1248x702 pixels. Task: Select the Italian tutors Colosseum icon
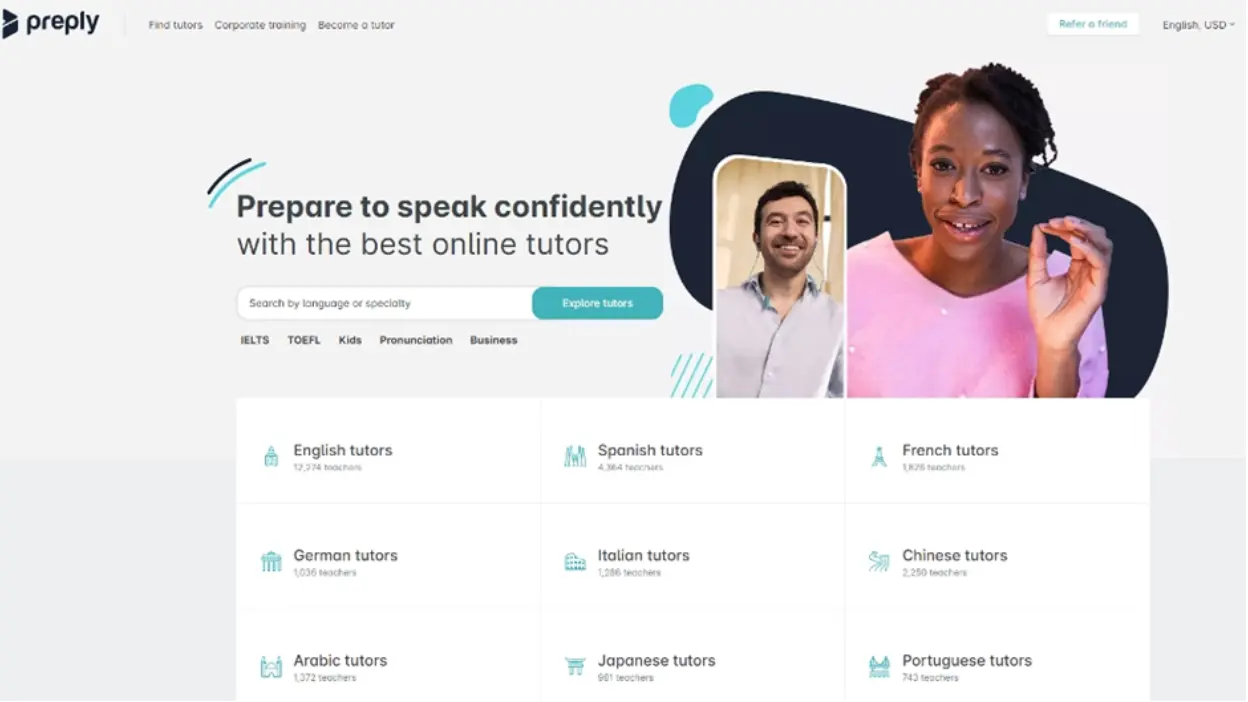[575, 562]
